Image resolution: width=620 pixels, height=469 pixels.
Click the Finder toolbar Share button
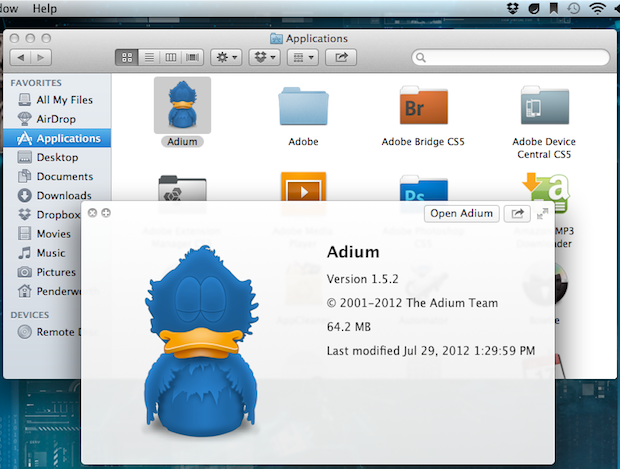click(341, 58)
